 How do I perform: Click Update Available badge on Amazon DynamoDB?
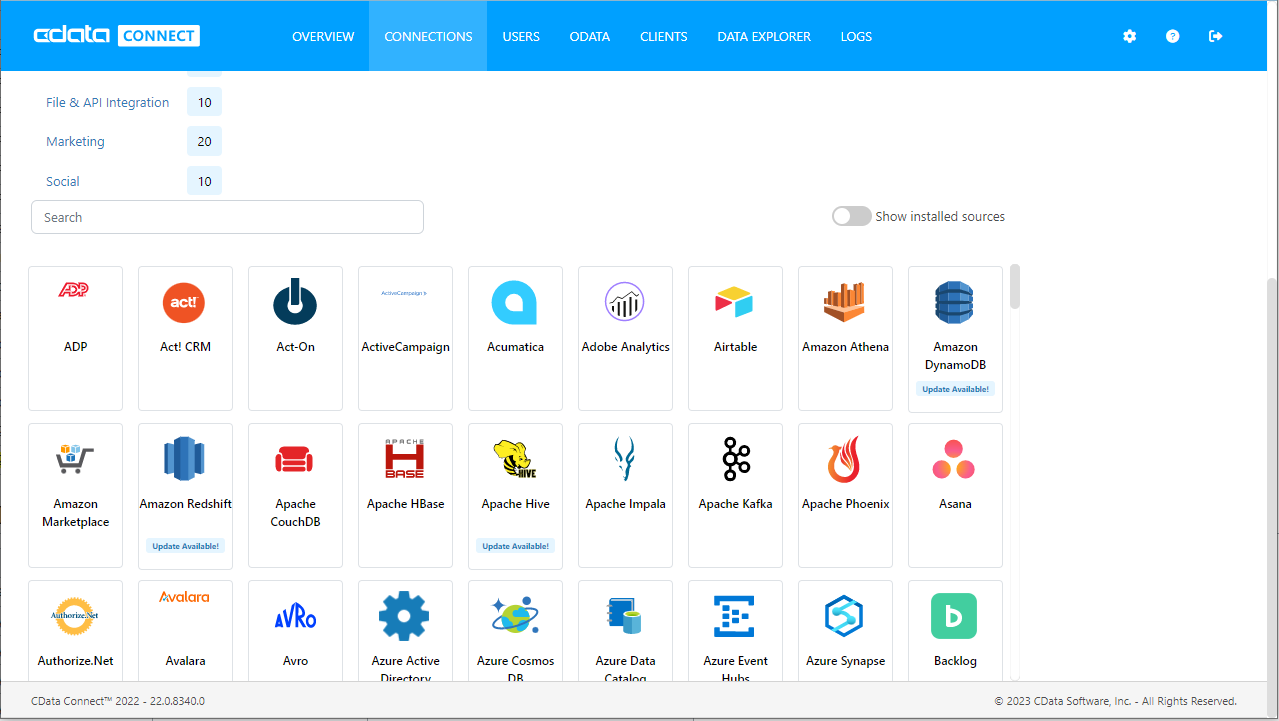point(955,389)
